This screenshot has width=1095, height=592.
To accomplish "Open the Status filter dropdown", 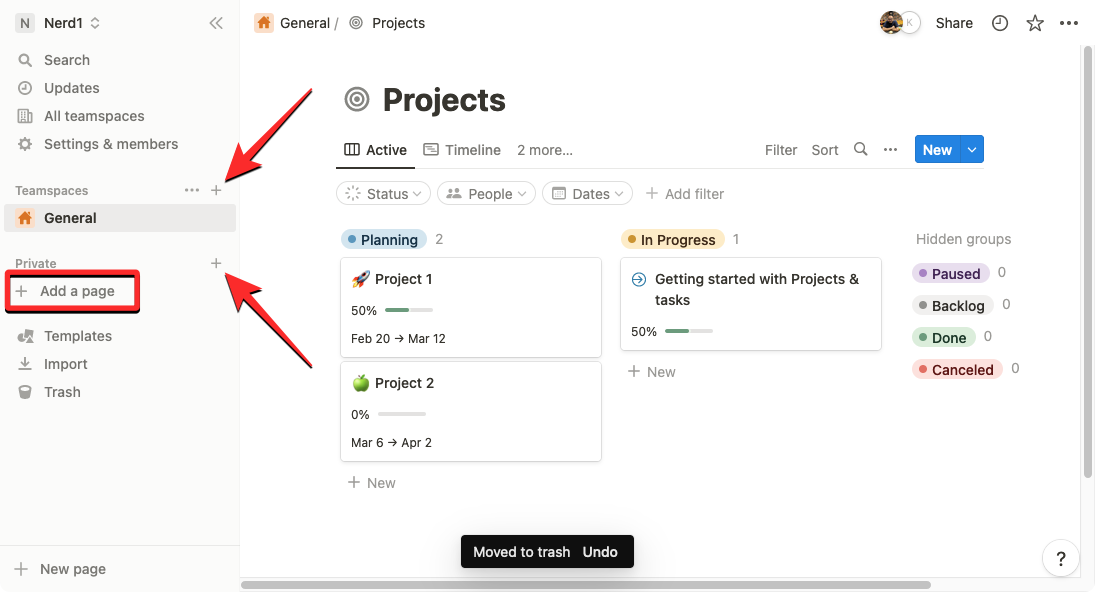I will click(384, 194).
